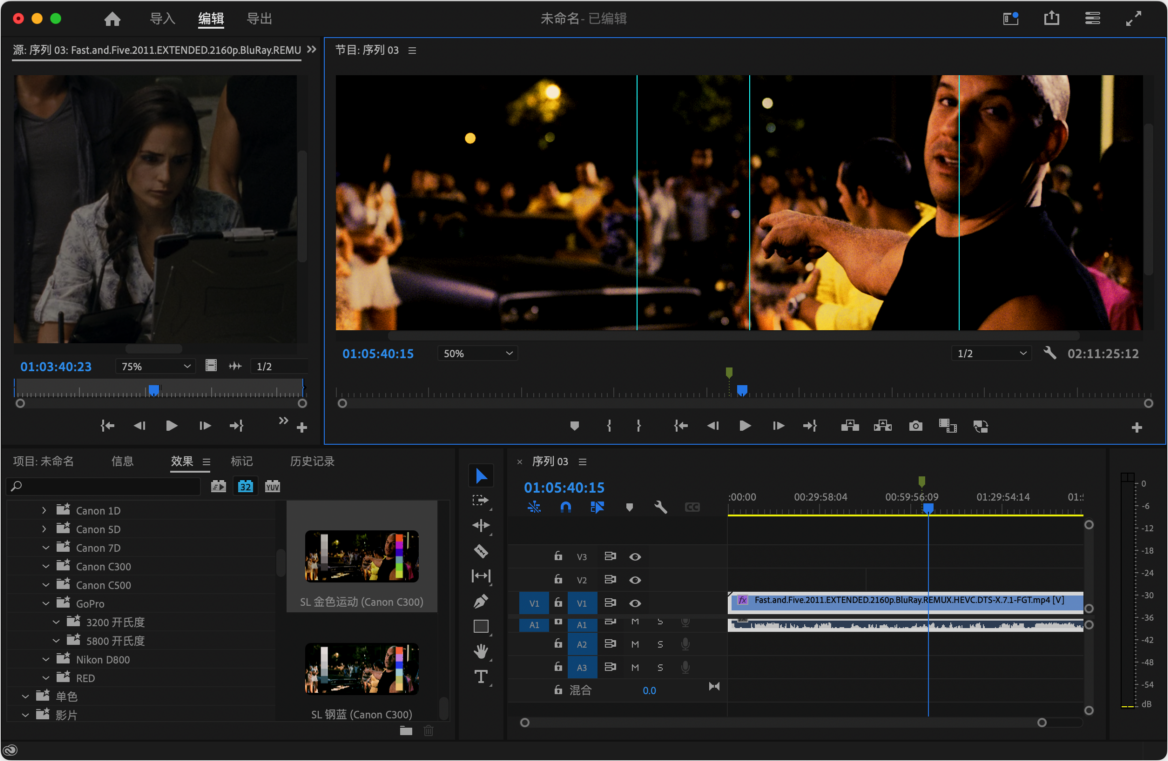
Task: Open 序列 03 timeline panel menu
Action: click(583, 462)
